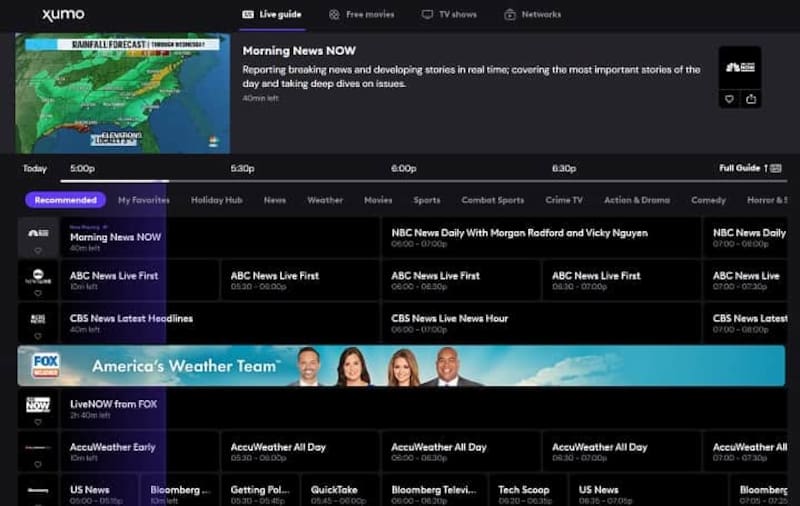Click the Bloomberg channel logo

pyautogui.click(x=38, y=490)
